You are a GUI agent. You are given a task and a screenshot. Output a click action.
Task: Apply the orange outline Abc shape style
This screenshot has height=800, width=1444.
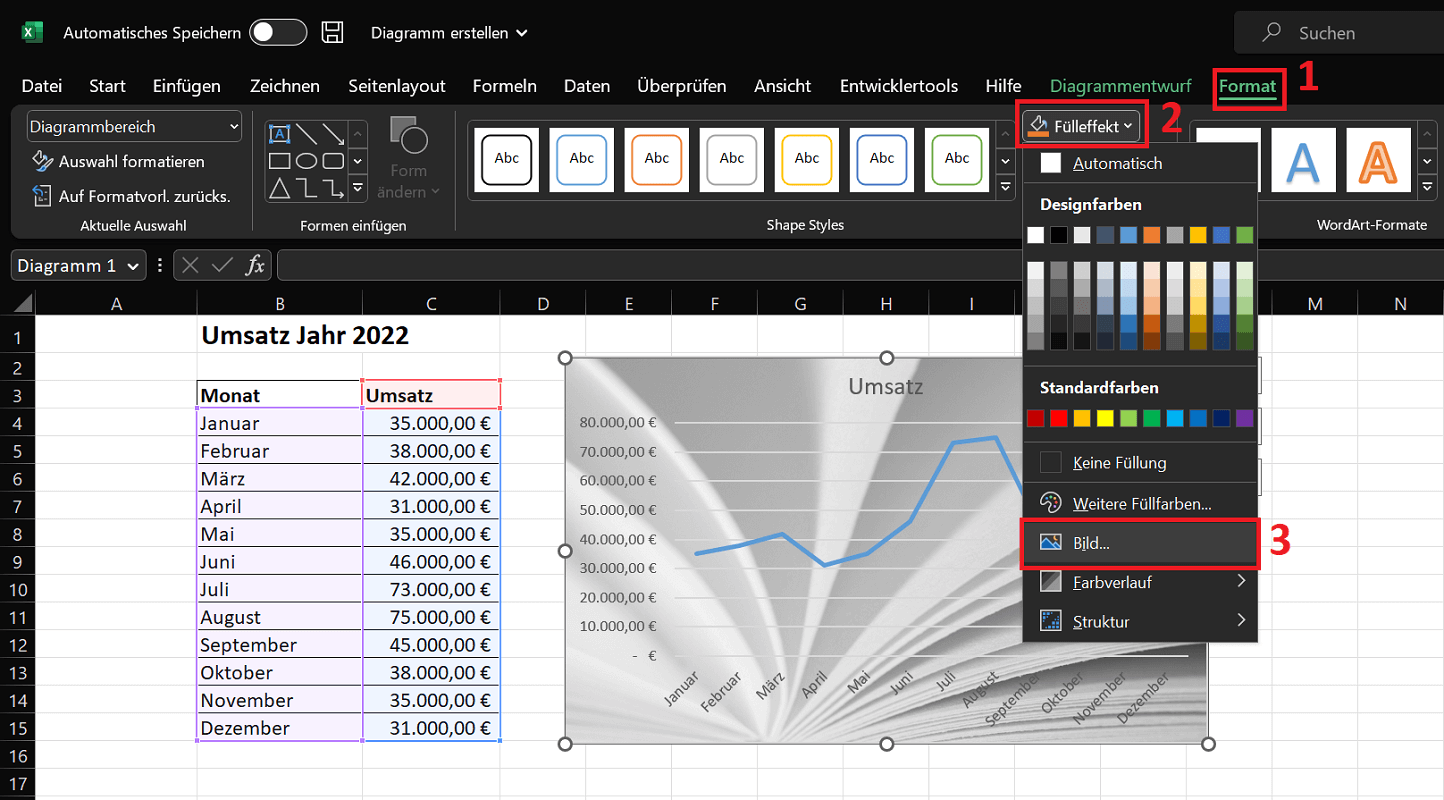(x=657, y=158)
